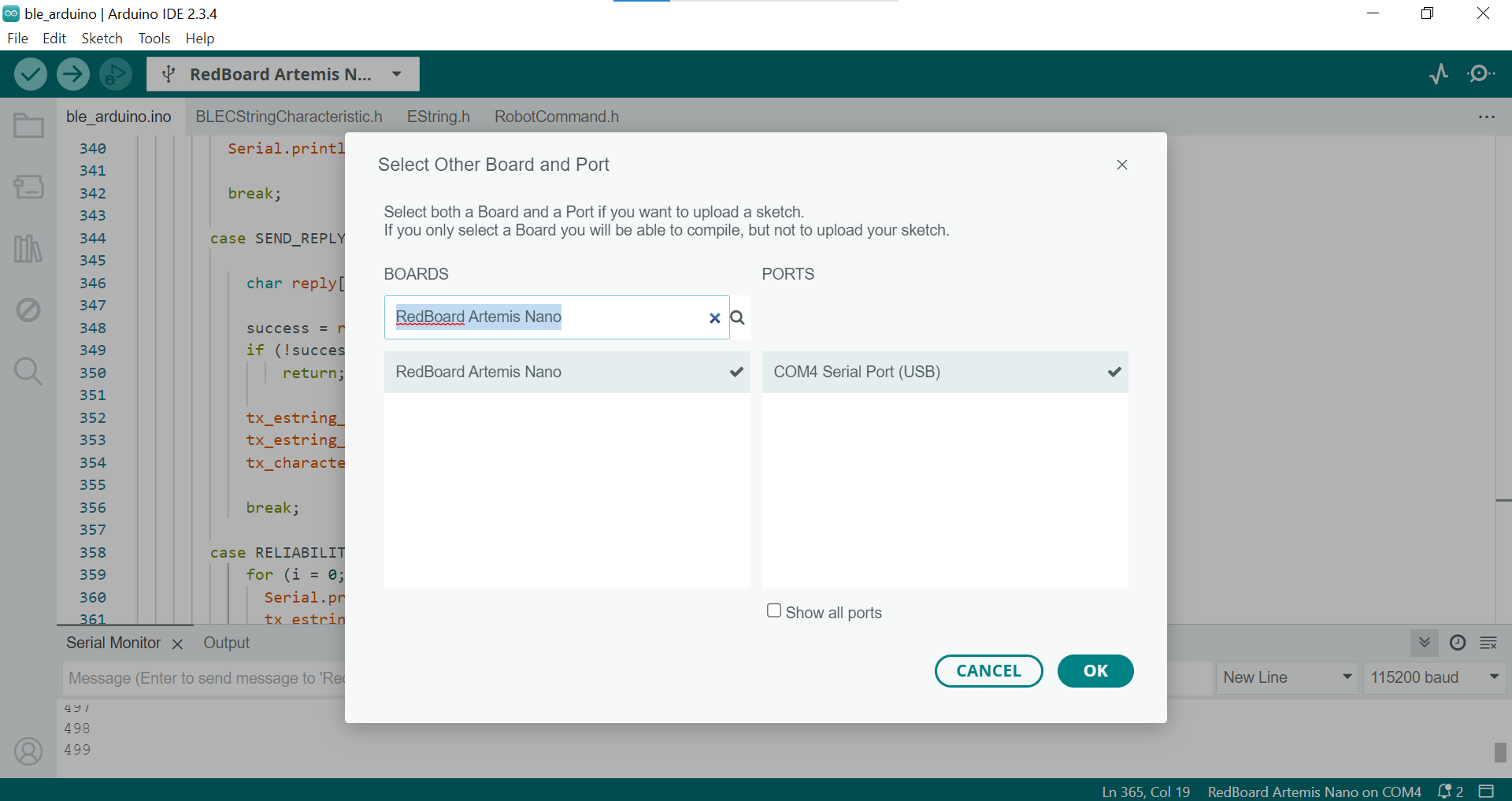Click the Serial Monitor scrollbar thumb
Screen dimensions: 1512x801
(x=1501, y=752)
